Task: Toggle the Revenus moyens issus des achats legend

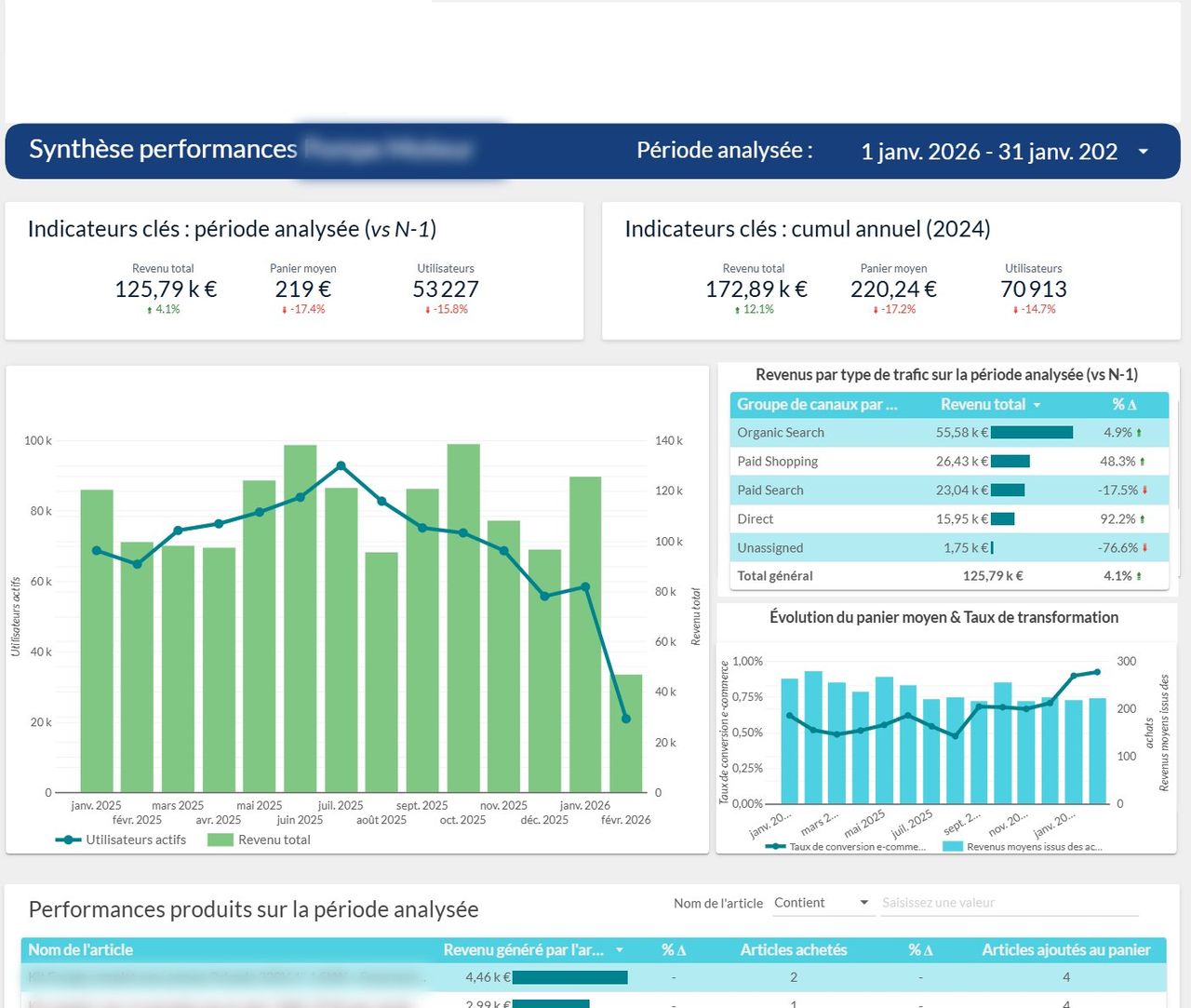Action: pos(1033,846)
